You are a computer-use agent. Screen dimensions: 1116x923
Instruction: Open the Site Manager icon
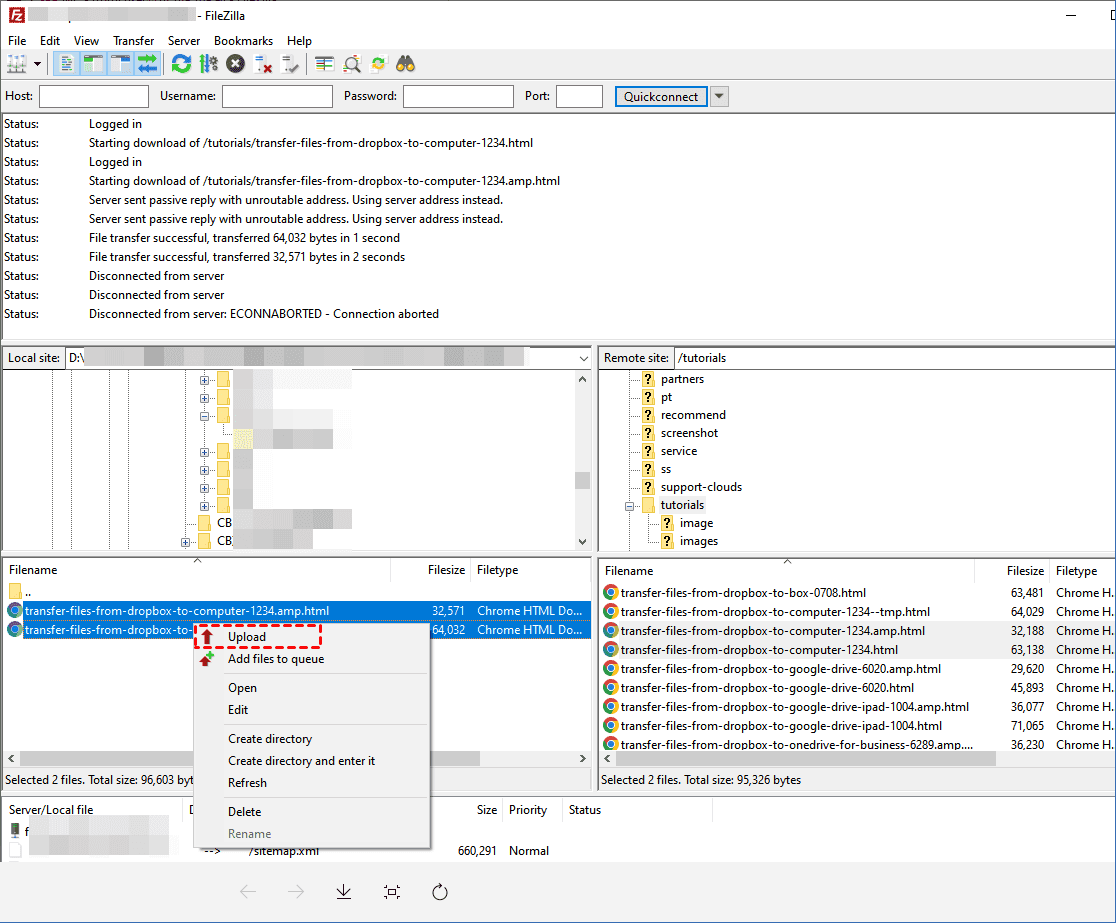point(16,64)
